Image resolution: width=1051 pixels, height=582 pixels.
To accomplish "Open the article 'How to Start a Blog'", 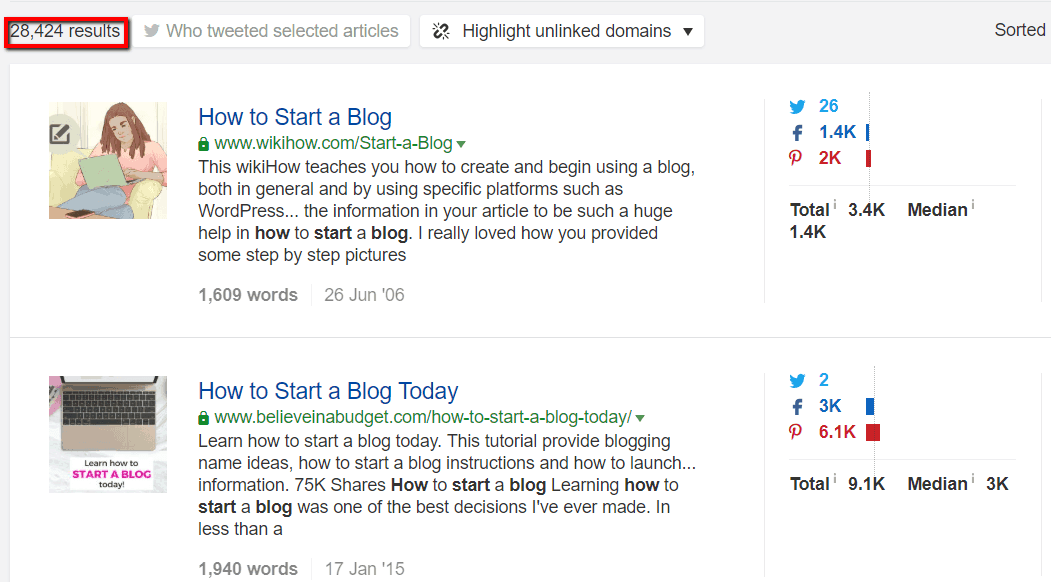I will (x=295, y=117).
